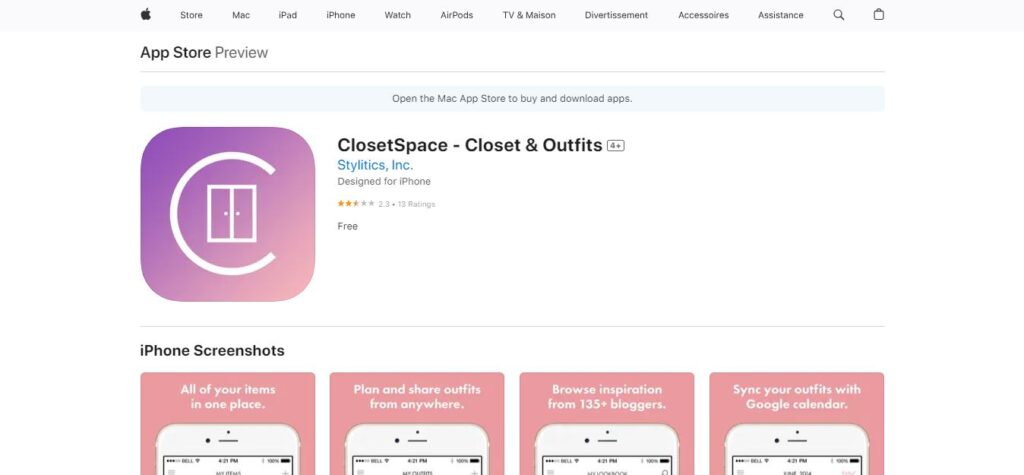The image size is (1024, 475).
Task: Click the Apple logo icon
Action: (x=146, y=14)
